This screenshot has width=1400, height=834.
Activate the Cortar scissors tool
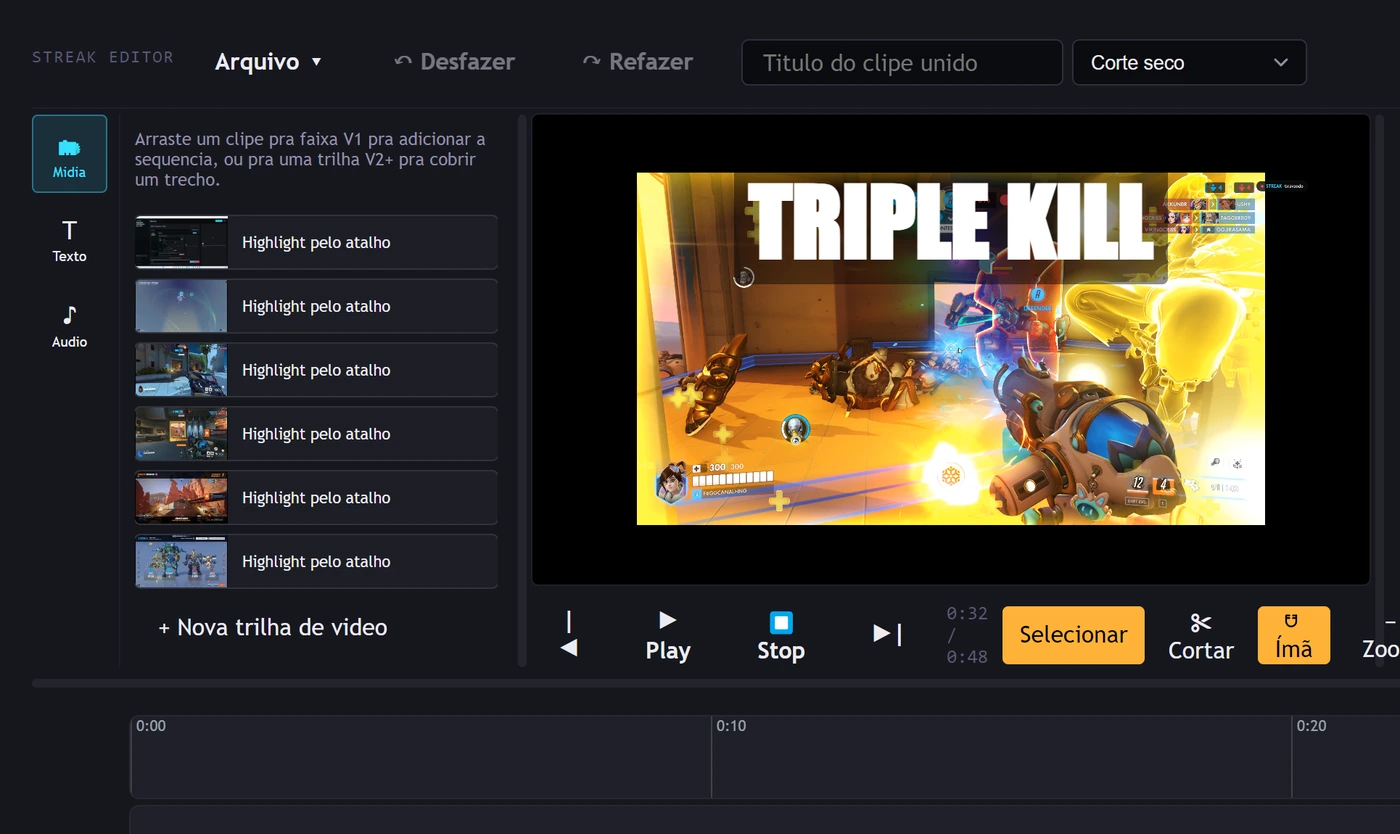coord(1201,635)
